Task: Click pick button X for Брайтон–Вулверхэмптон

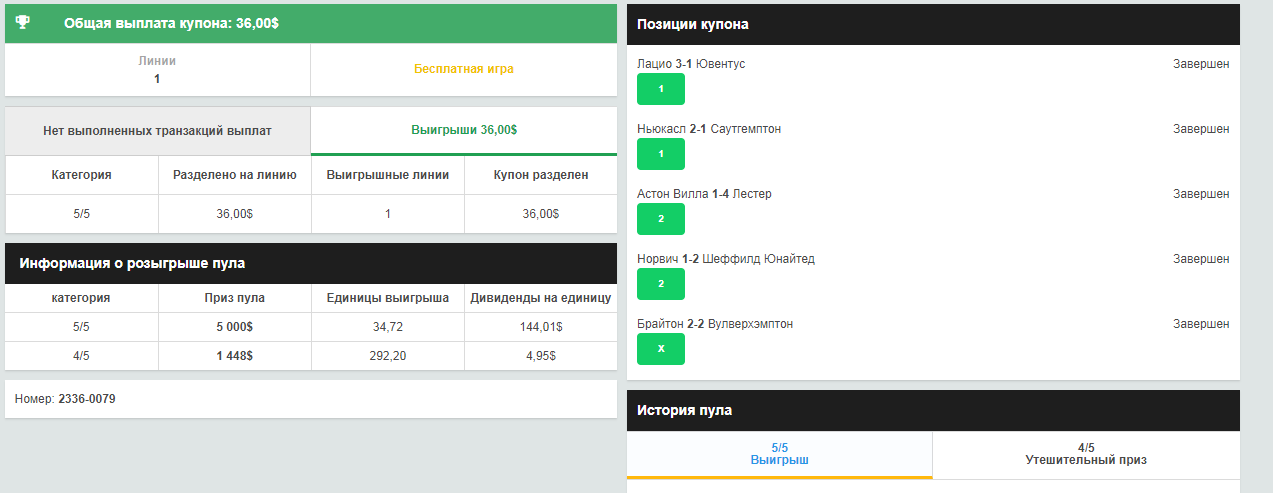Action: [661, 349]
